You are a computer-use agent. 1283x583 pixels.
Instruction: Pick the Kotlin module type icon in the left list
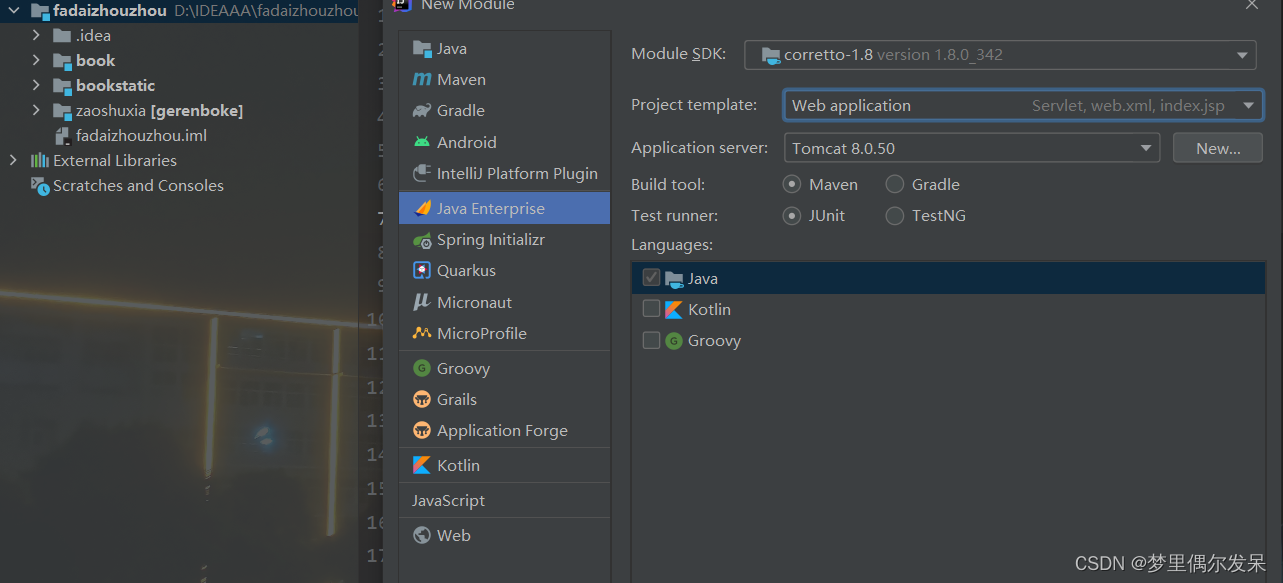[x=422, y=465]
